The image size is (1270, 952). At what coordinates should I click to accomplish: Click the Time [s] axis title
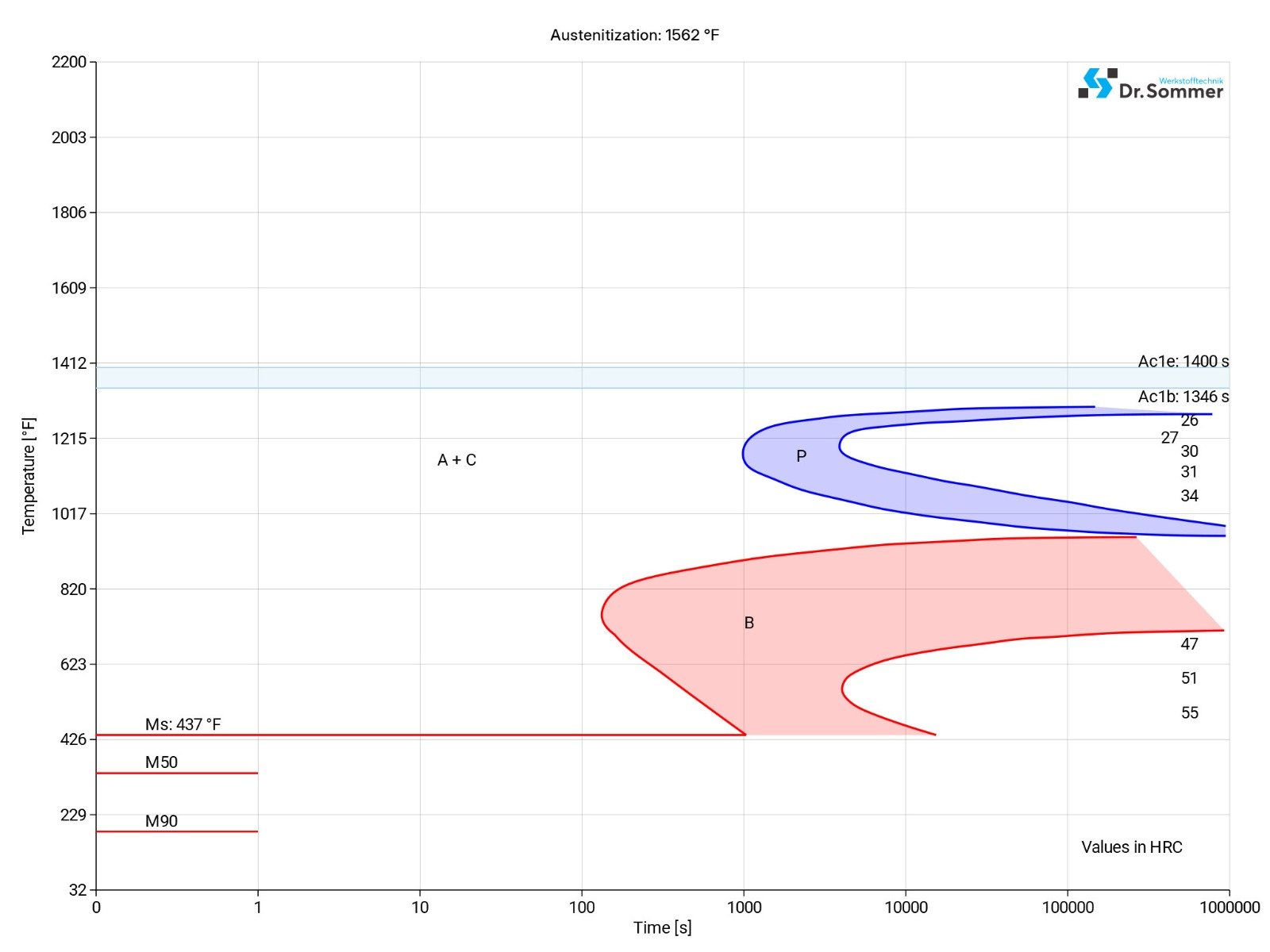click(x=662, y=927)
